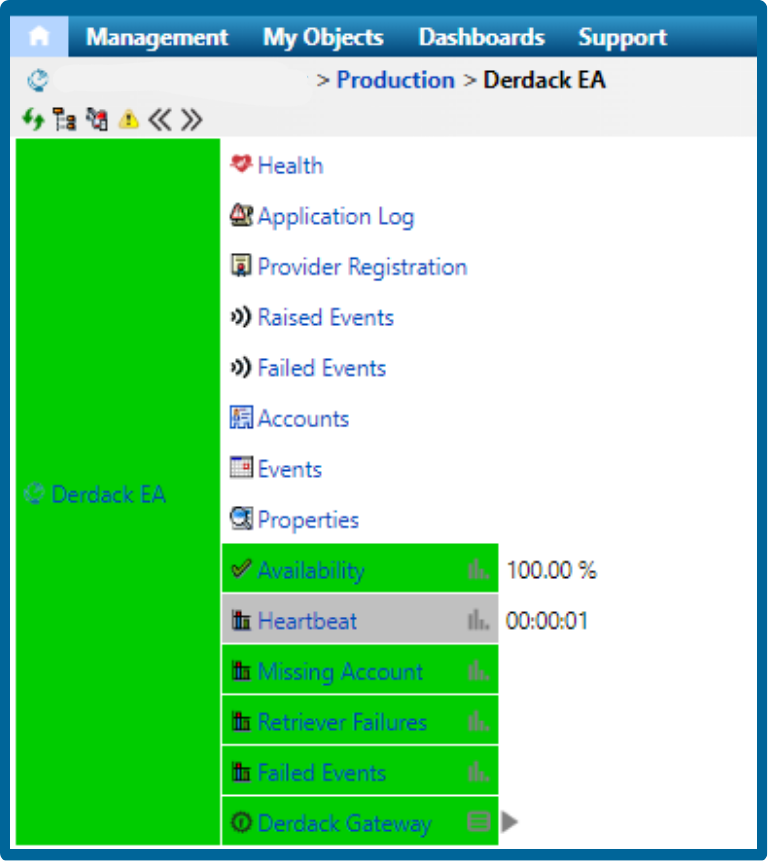Click the chart icon beside Retriever Failures
Viewport: 768px width, 862px height.
[x=478, y=722]
